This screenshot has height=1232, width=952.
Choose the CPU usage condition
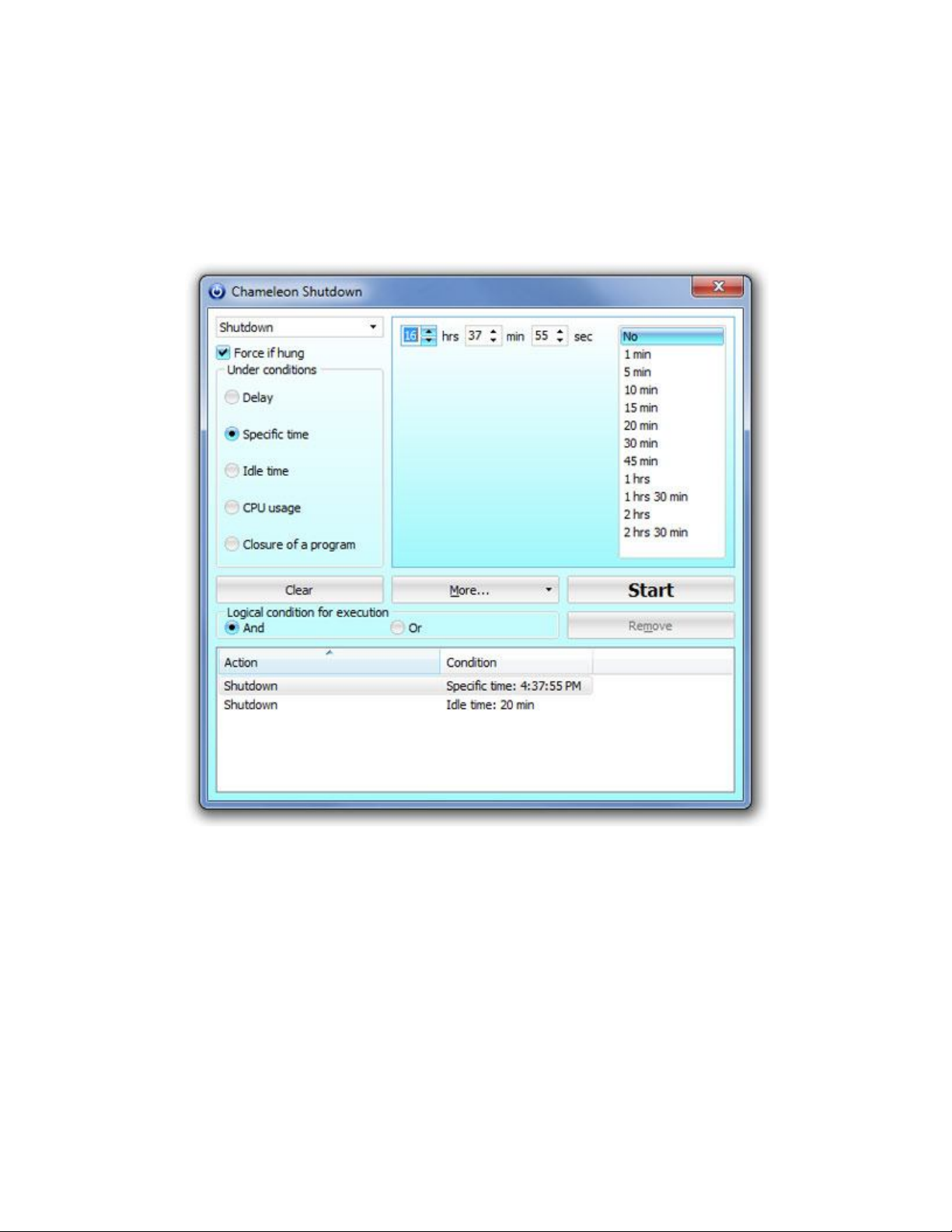[x=232, y=507]
